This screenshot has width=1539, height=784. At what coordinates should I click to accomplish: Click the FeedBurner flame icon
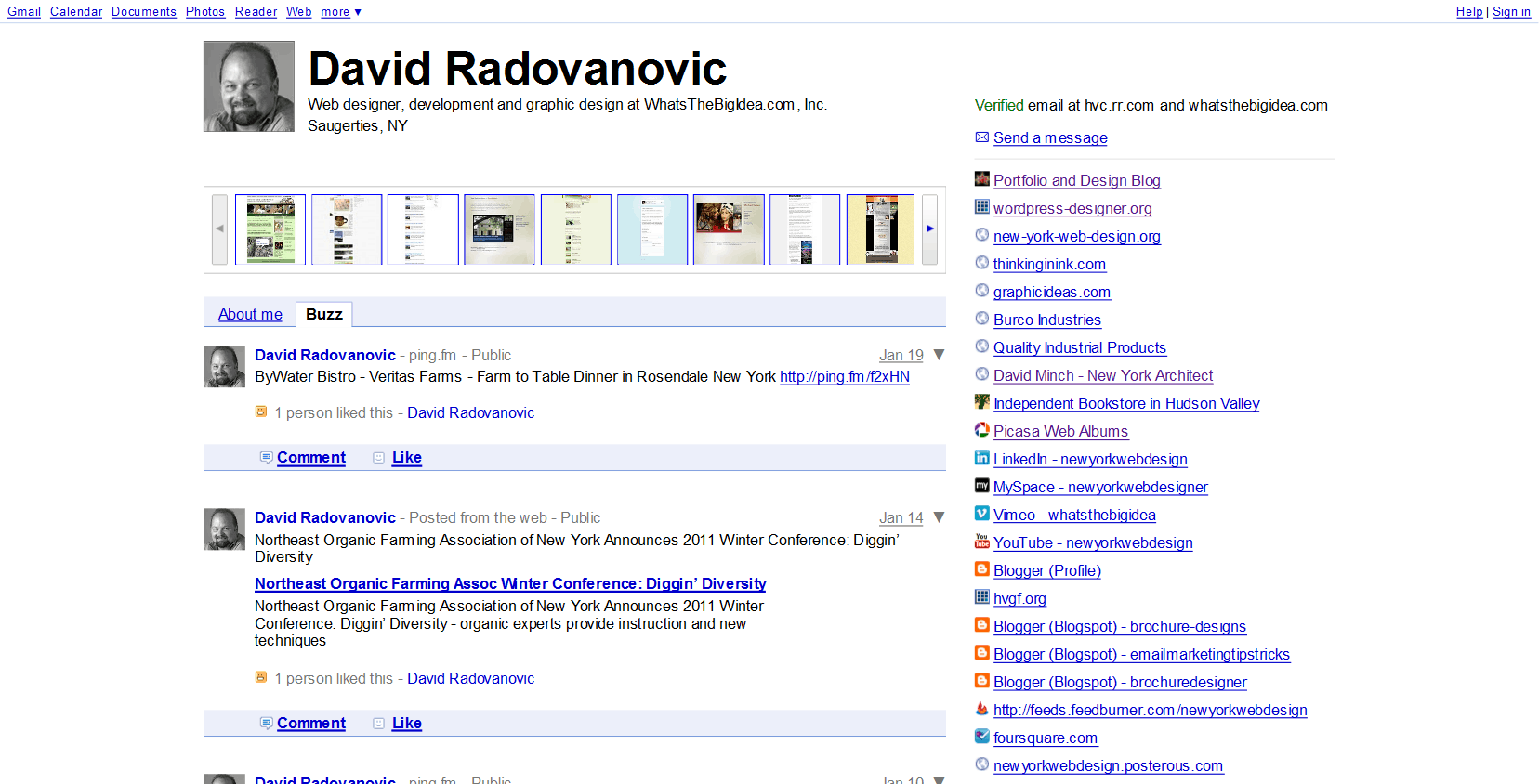(x=981, y=708)
